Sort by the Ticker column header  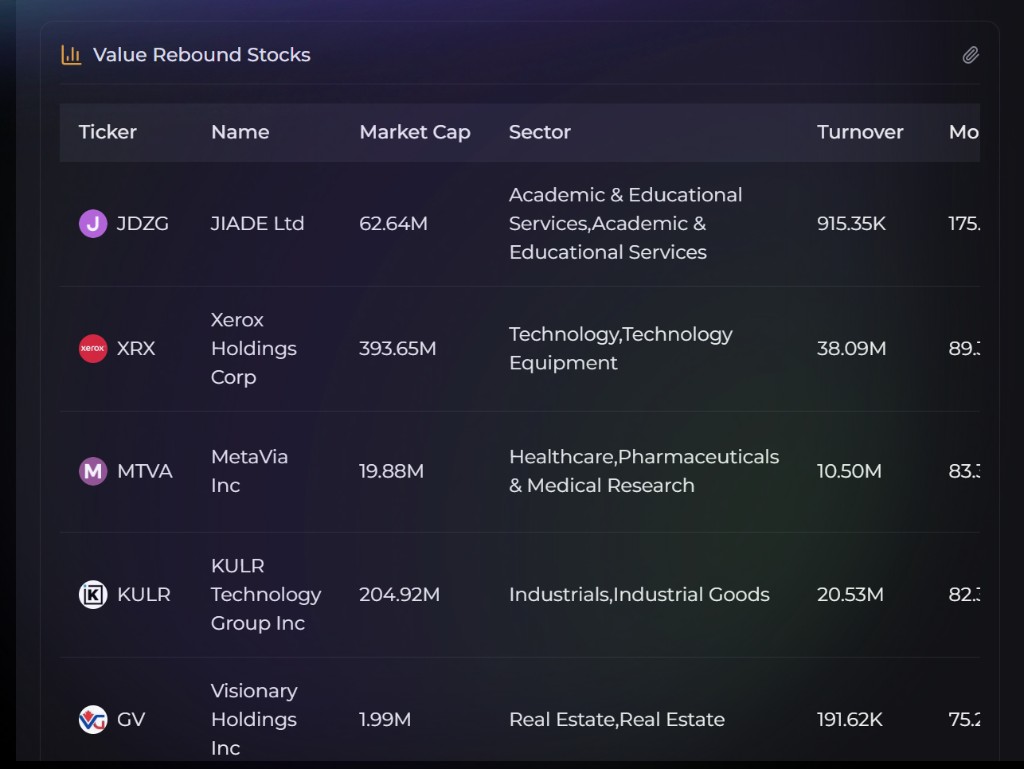click(108, 132)
